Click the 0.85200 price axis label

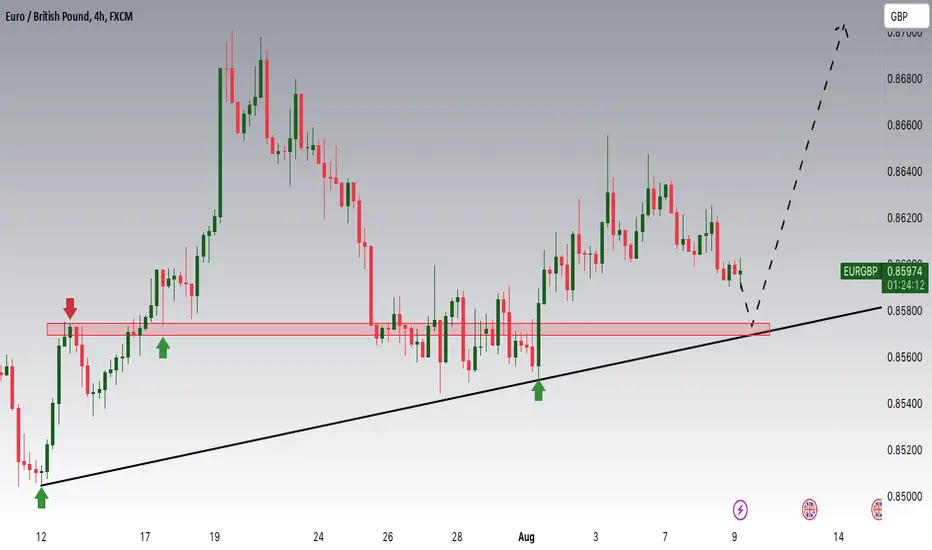(905, 450)
